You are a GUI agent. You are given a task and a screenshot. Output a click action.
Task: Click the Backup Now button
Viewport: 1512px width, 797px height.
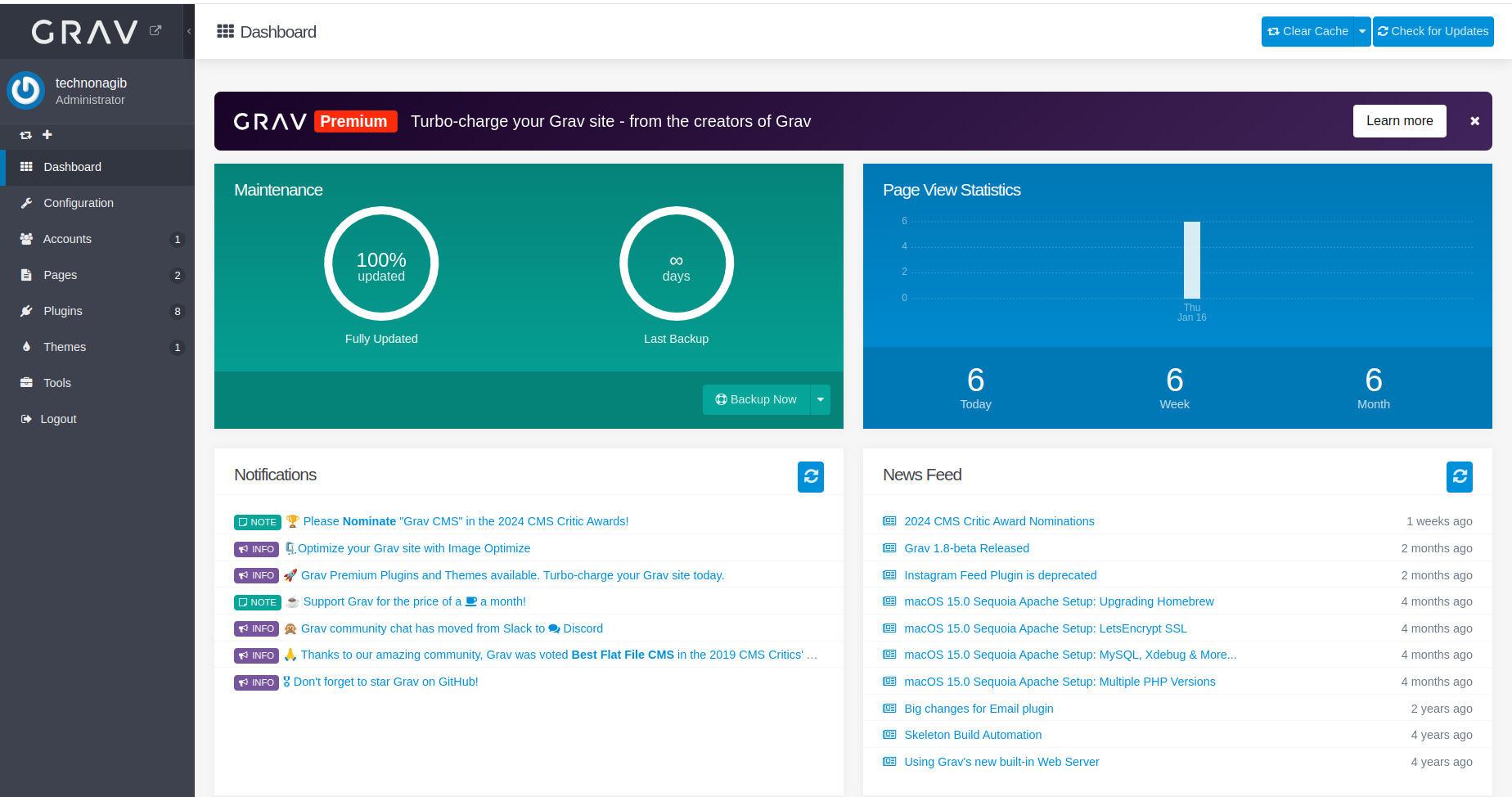tap(756, 399)
